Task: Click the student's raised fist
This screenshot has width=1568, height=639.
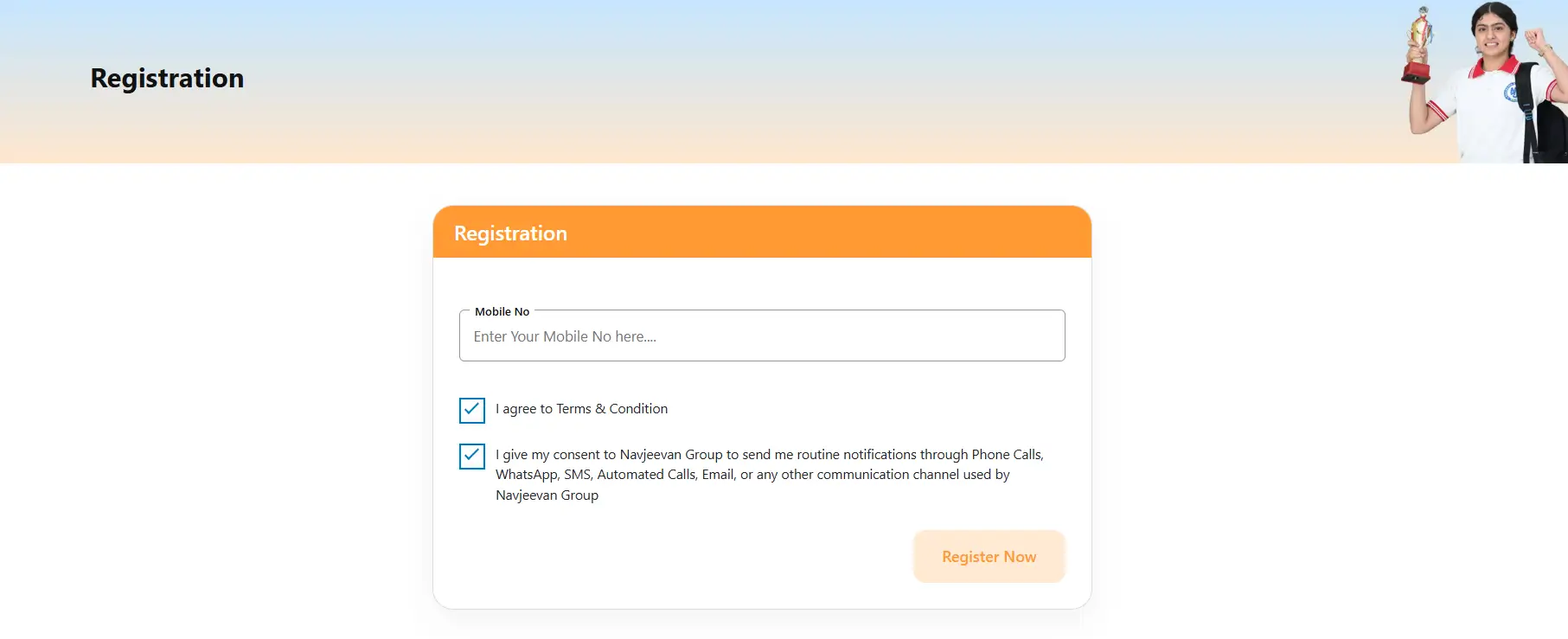Action: pyautogui.click(x=1535, y=39)
